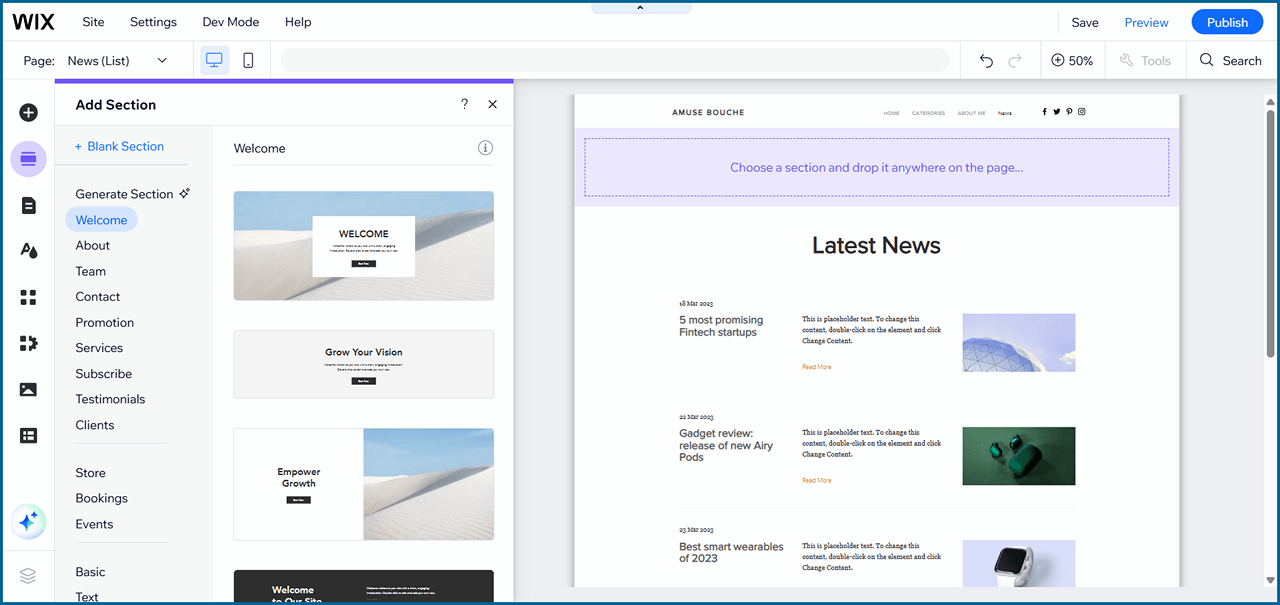Select the Basic section category

pyautogui.click(x=90, y=572)
